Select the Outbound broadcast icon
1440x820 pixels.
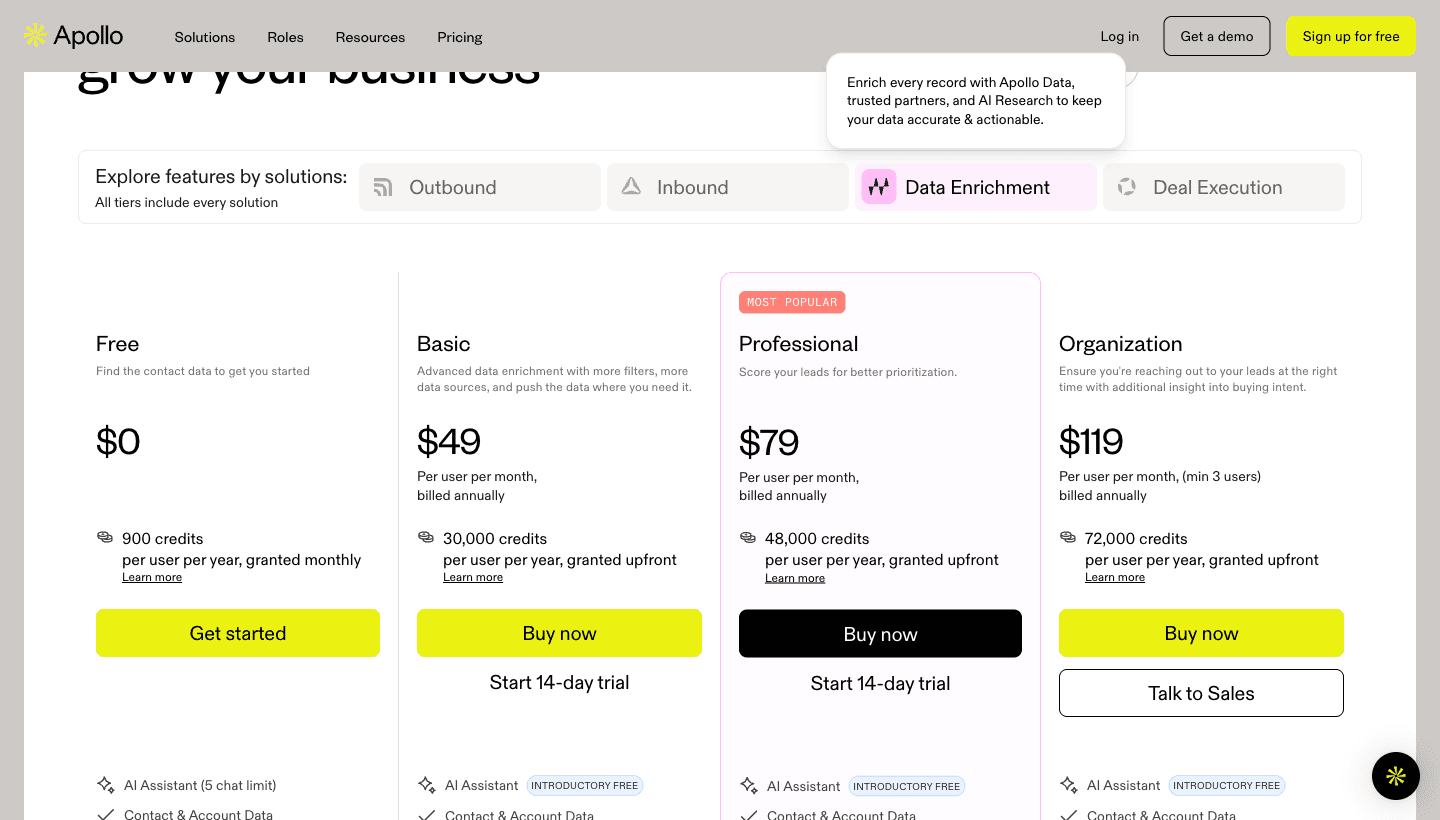click(383, 187)
